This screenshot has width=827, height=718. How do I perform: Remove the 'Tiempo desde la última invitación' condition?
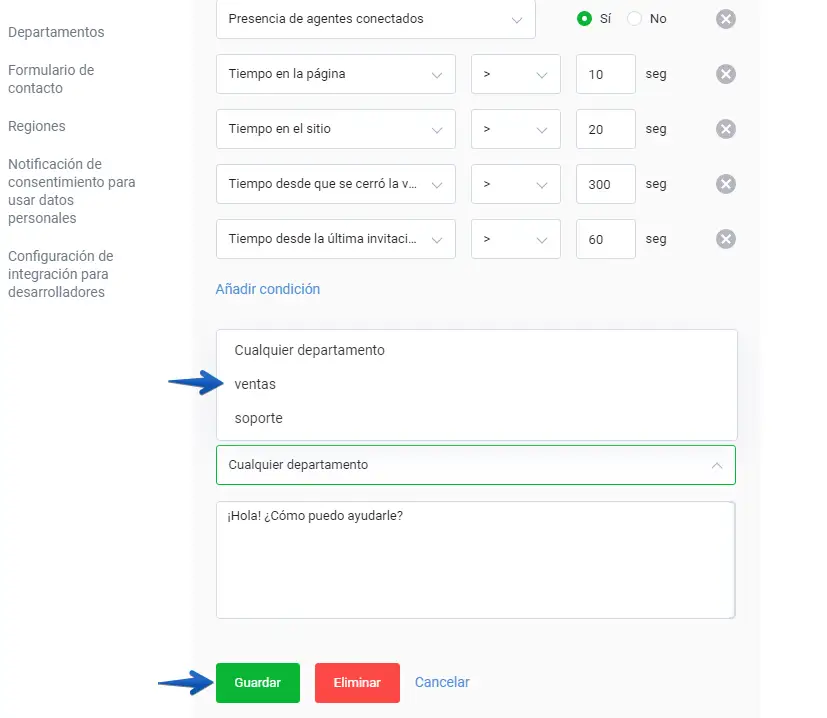pos(726,239)
